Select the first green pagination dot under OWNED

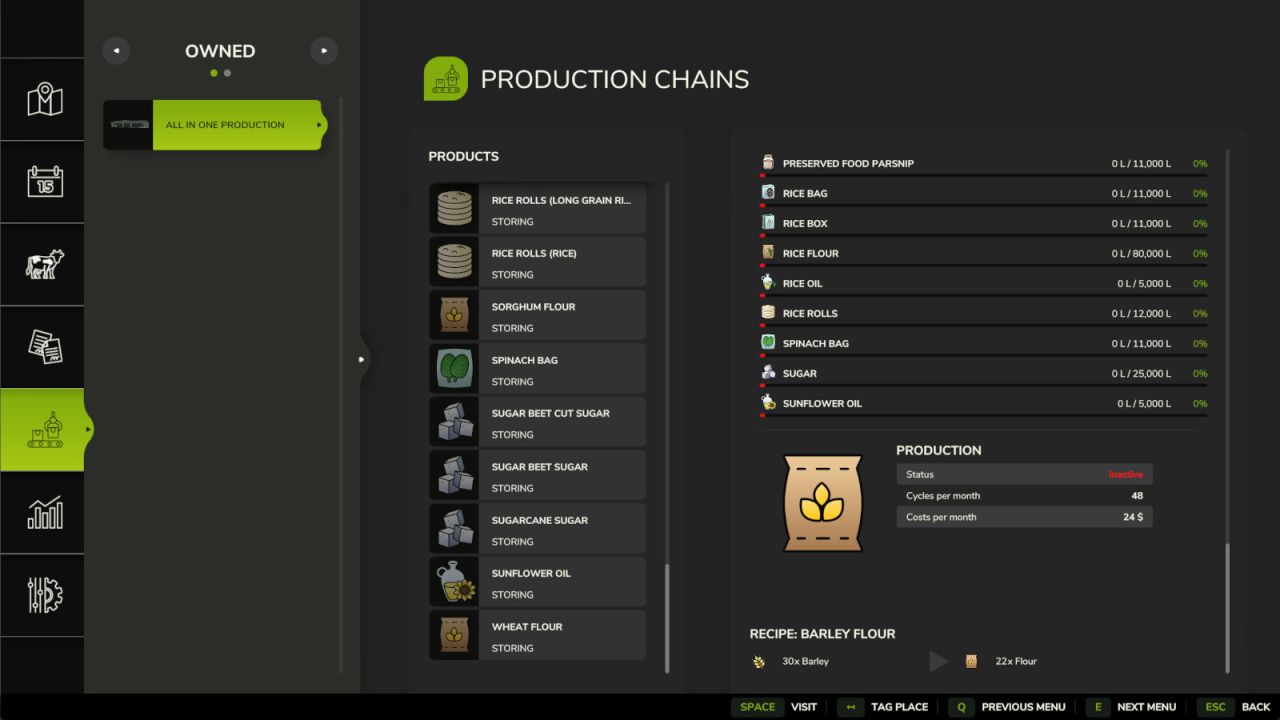click(213, 73)
